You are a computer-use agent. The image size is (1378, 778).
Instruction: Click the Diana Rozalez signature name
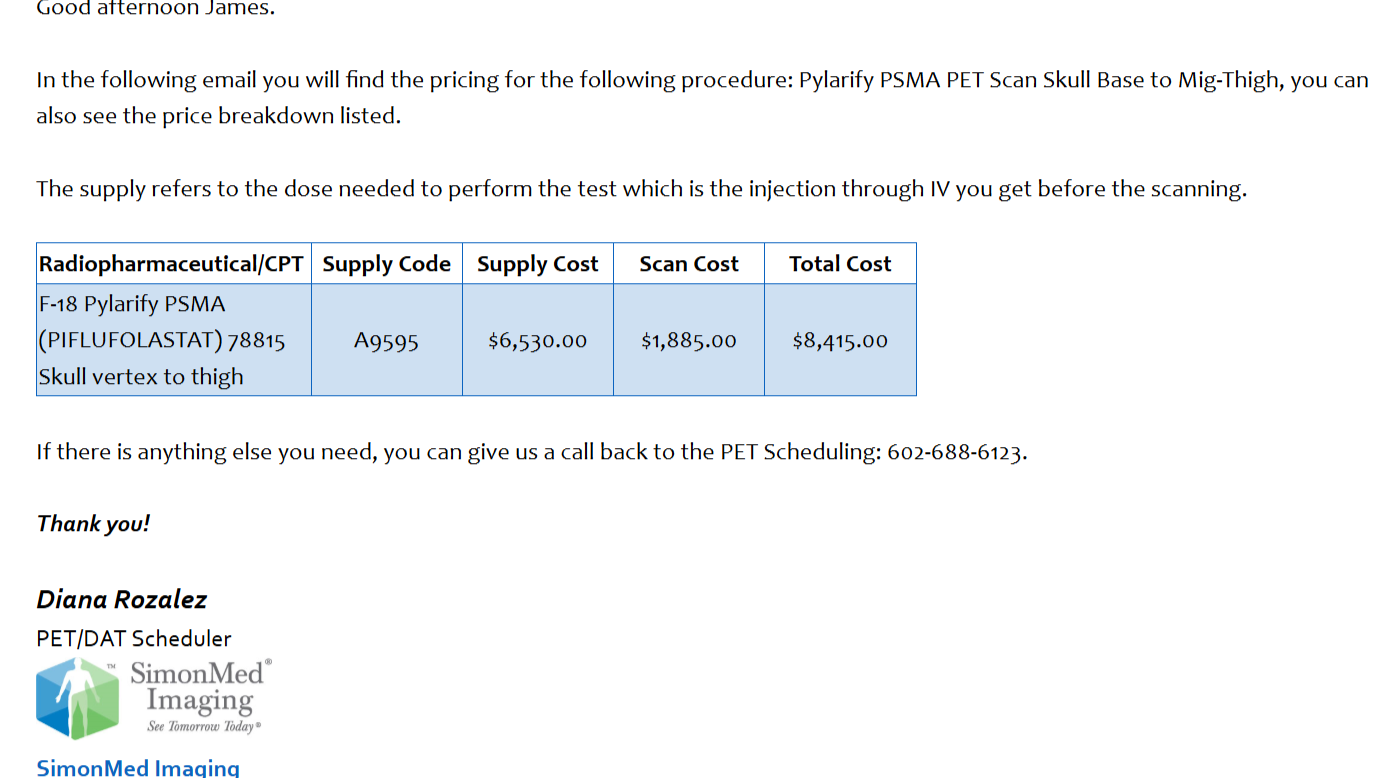click(x=122, y=600)
